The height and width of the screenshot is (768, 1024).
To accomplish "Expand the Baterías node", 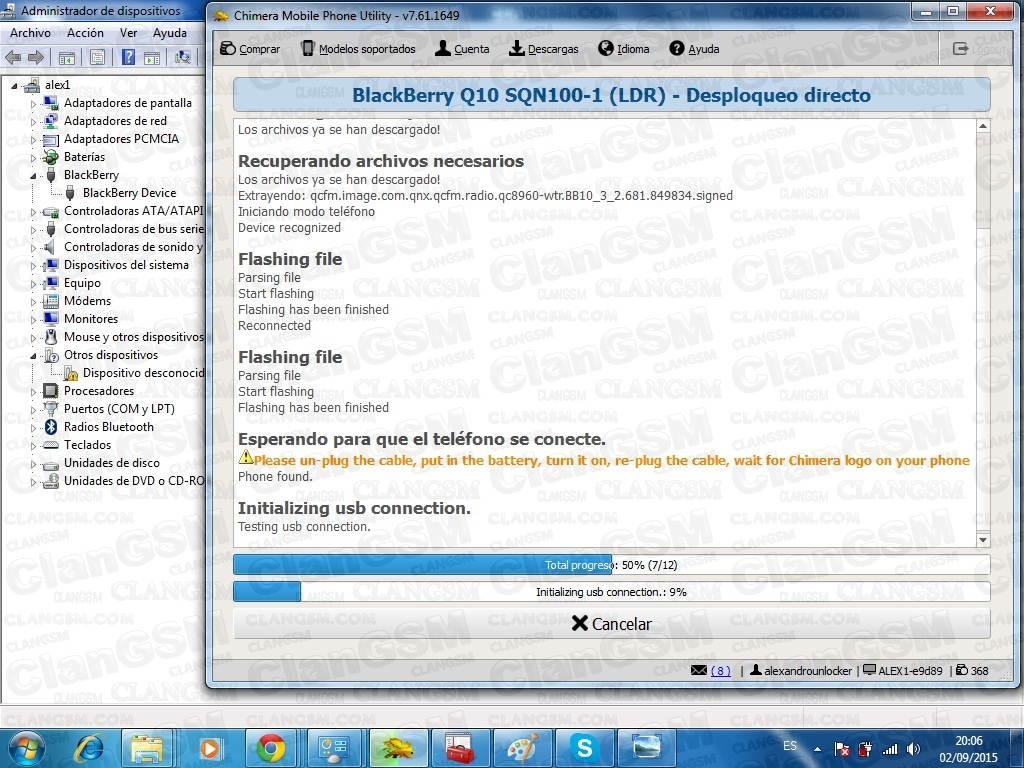I will [33, 157].
